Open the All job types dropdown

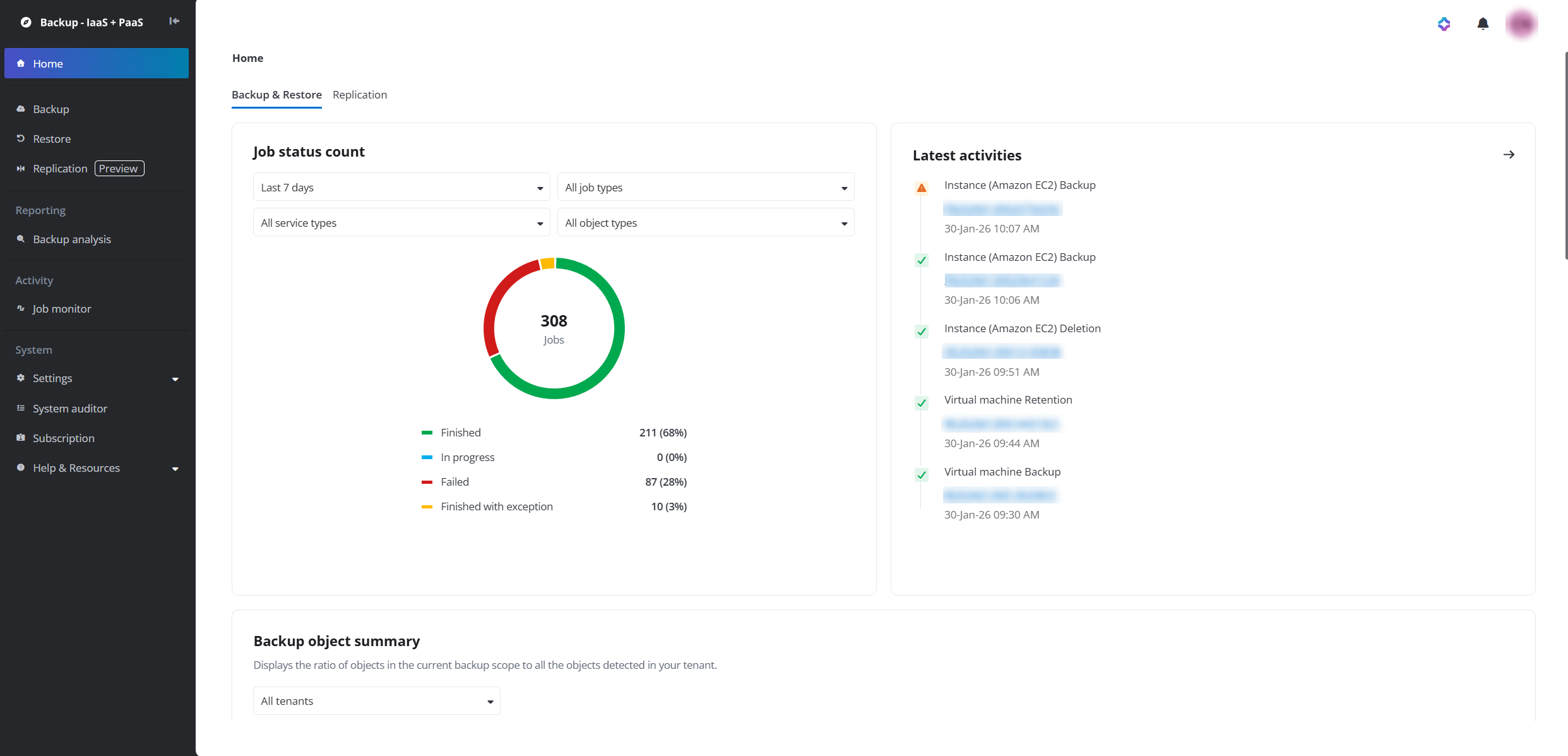(705, 188)
